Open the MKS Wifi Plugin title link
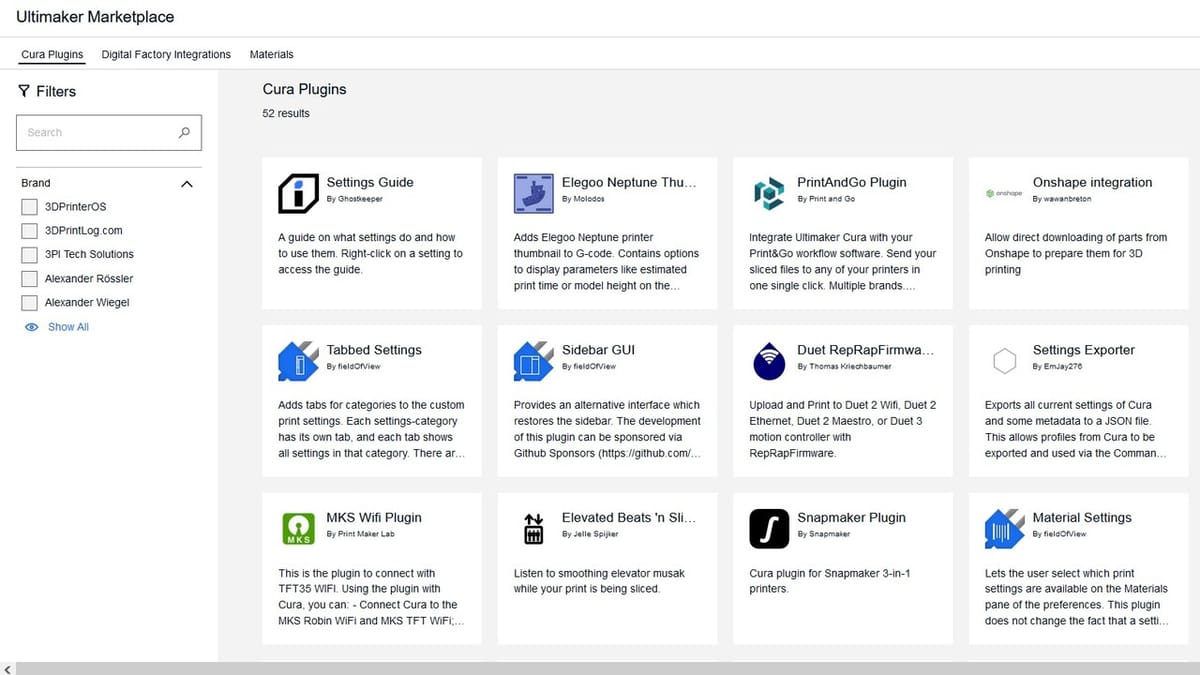This screenshot has height=675, width=1200. (374, 517)
